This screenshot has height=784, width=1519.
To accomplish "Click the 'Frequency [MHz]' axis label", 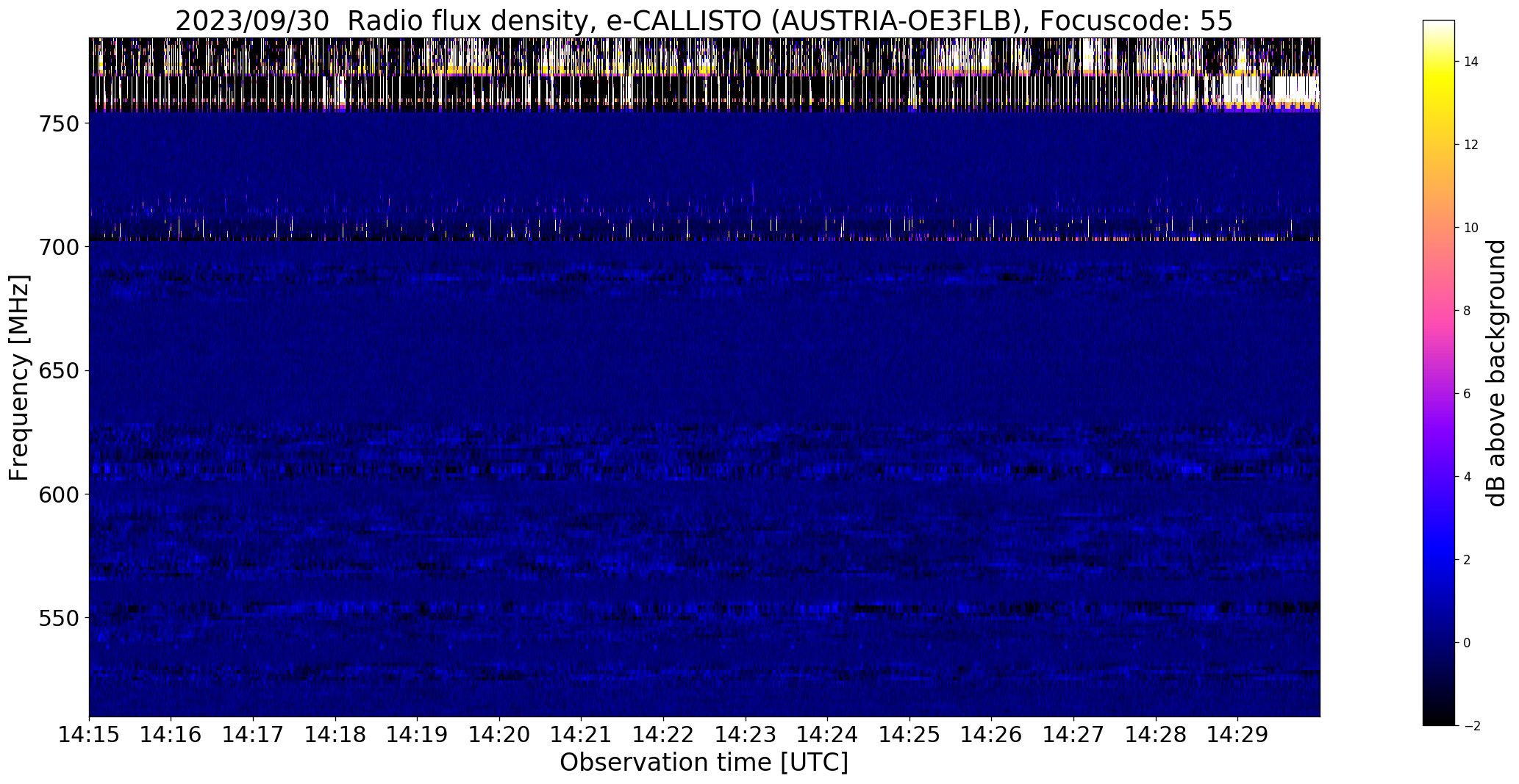I will point(20,378).
